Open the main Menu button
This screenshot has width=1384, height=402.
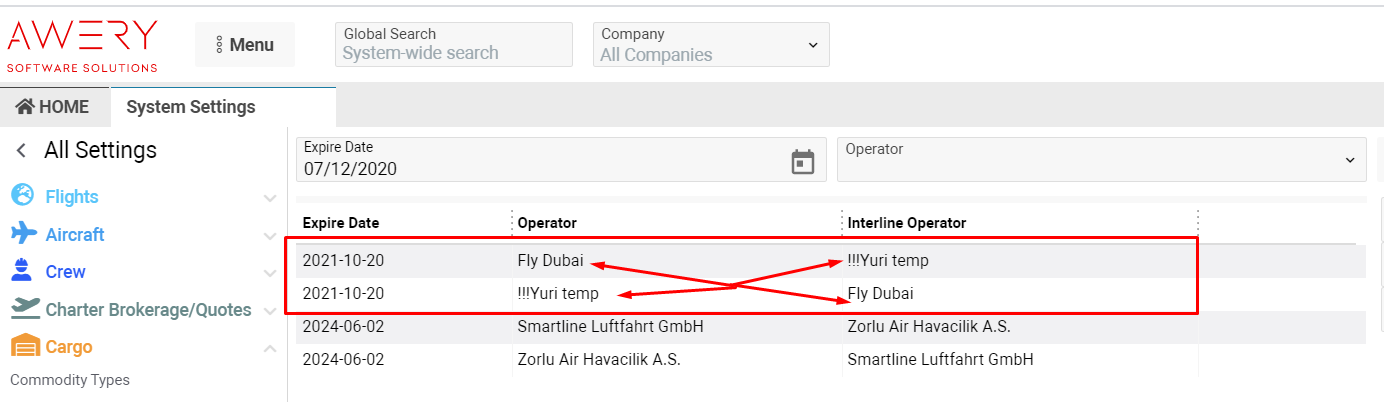[245, 45]
